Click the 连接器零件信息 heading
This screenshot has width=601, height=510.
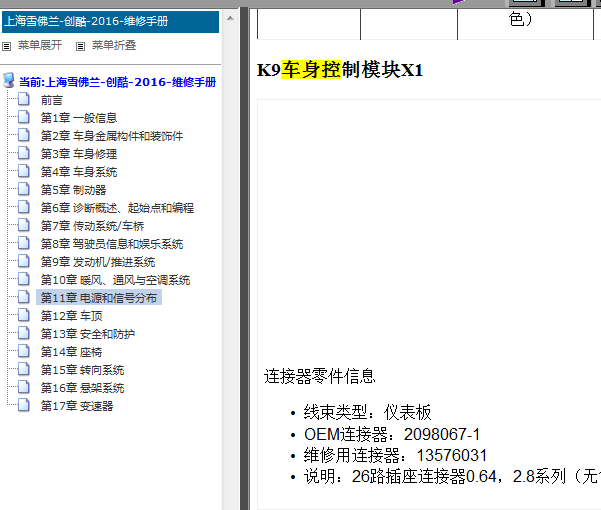click(319, 376)
